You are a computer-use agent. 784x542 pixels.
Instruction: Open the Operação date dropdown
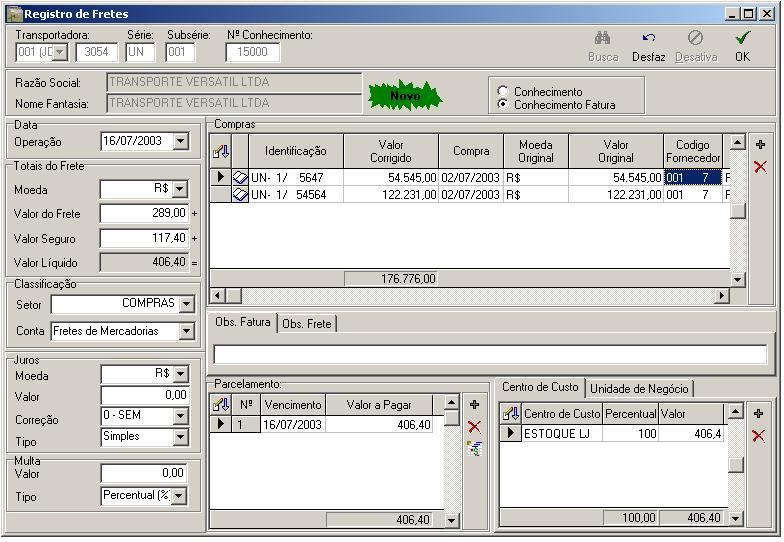pyautogui.click(x=180, y=142)
